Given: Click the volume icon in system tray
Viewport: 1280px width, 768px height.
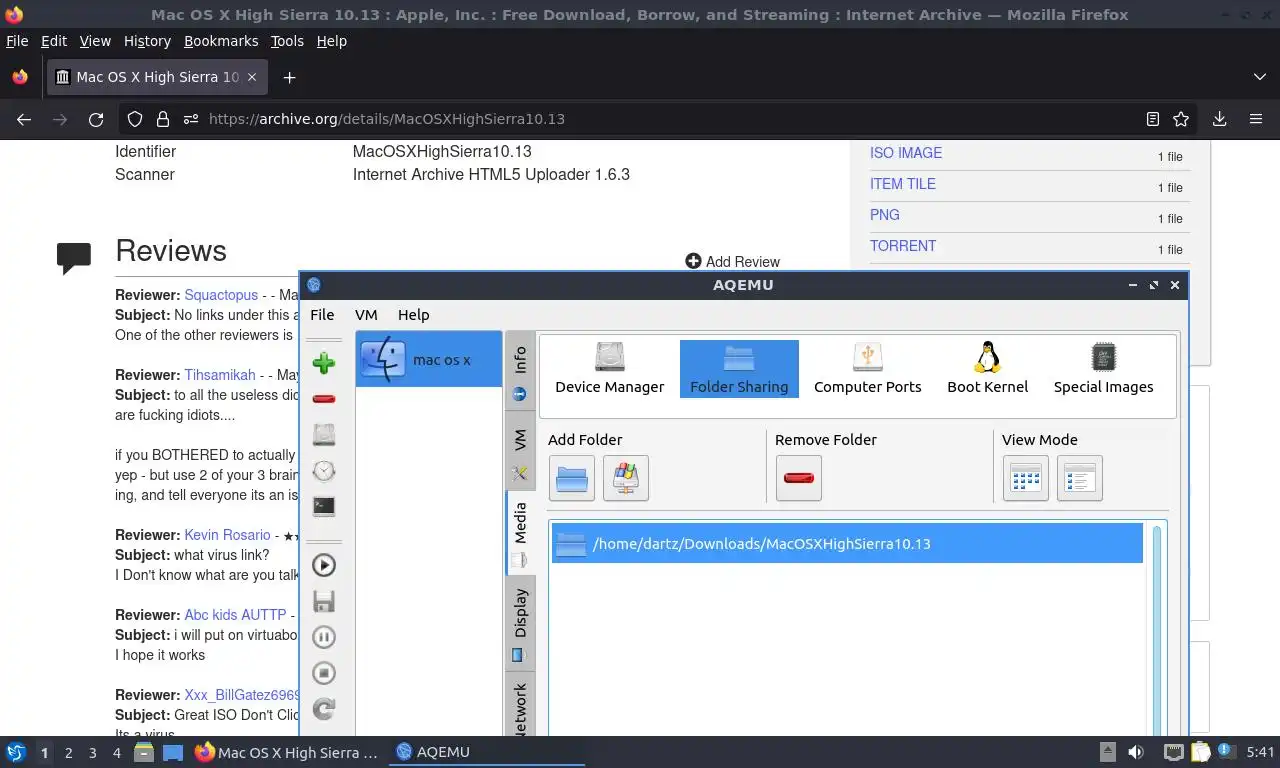Looking at the screenshot, I should (1136, 752).
